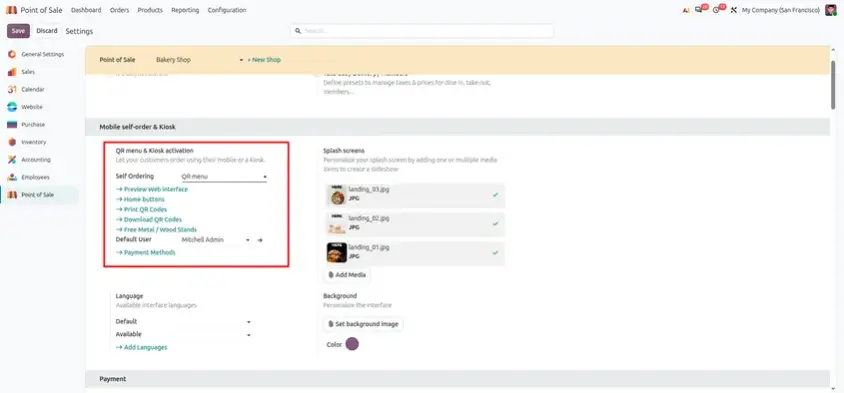Select the Point of Sale settings tab
844x393 pixels.
click(x=39, y=195)
